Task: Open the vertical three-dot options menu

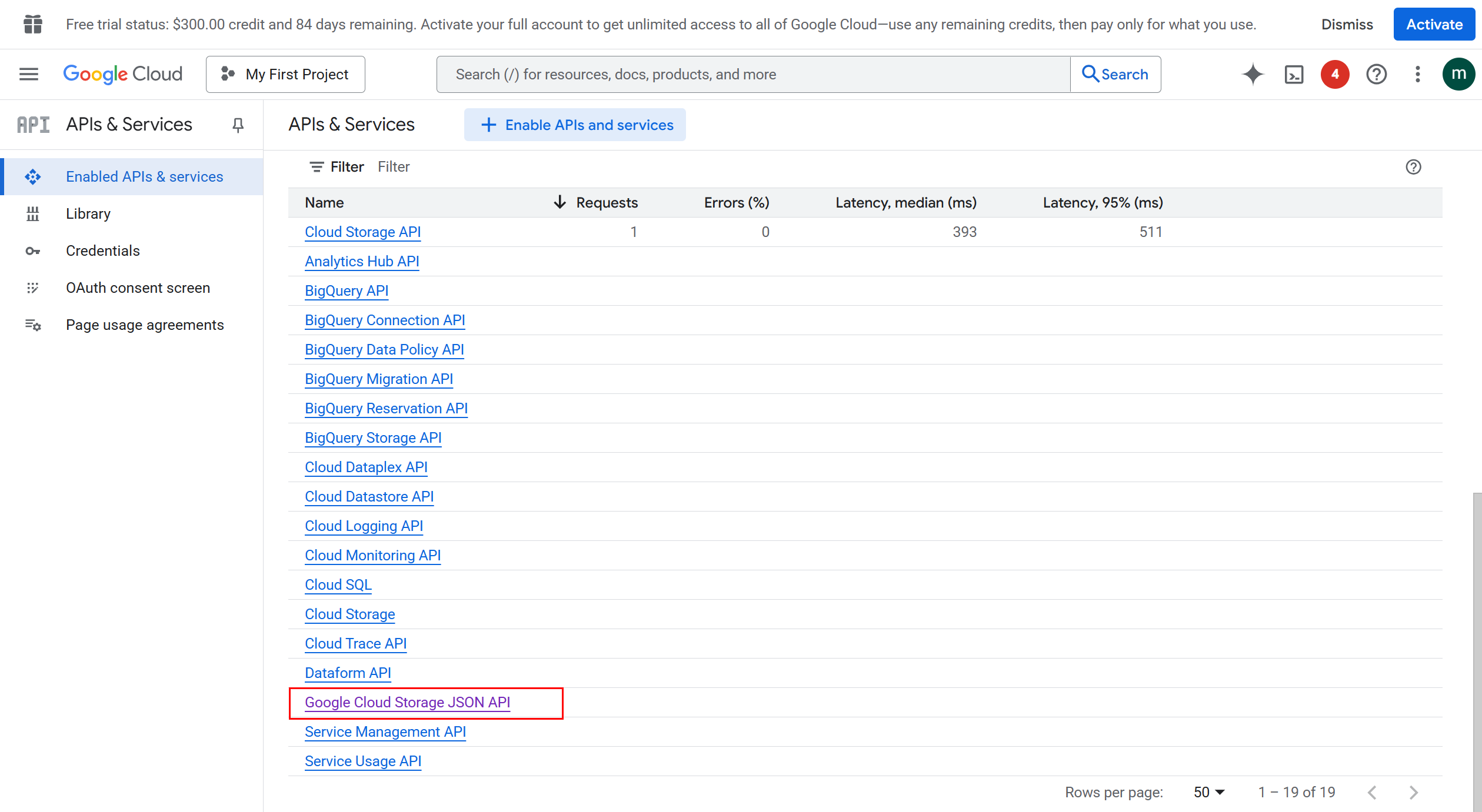Action: (x=1417, y=74)
